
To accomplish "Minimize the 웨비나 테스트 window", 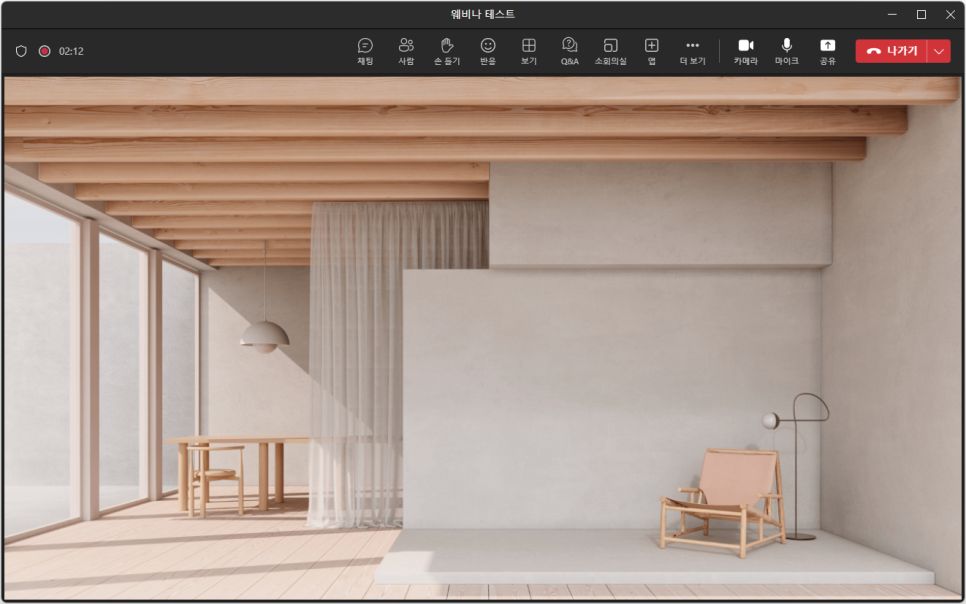I will click(892, 14).
